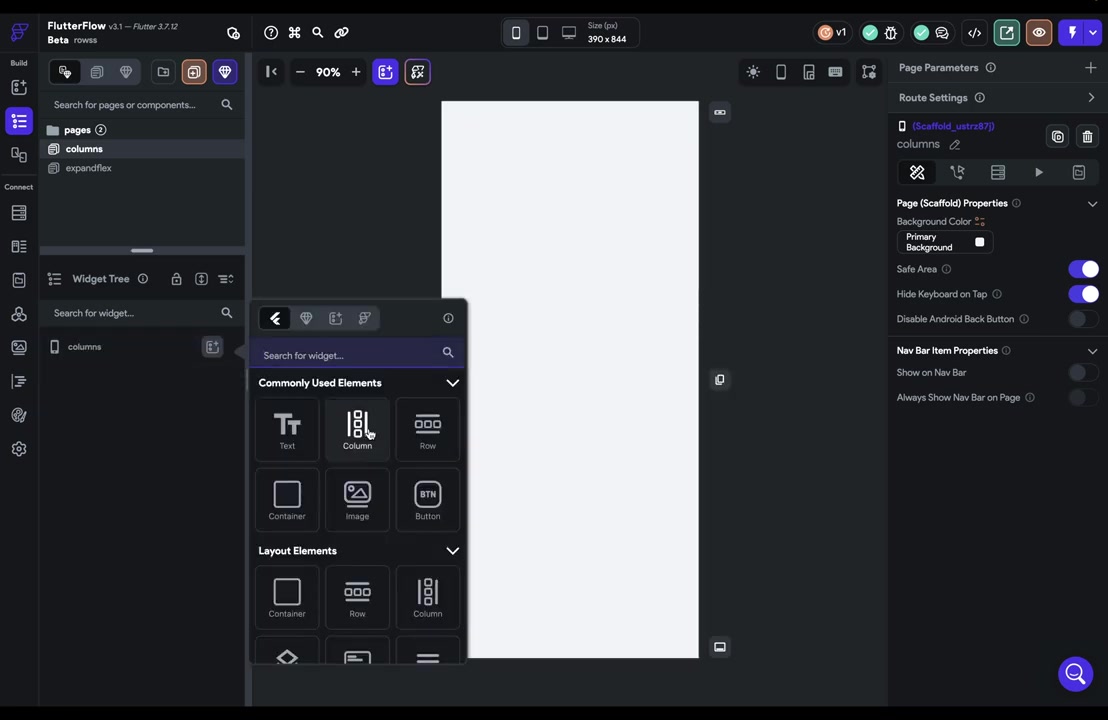Toggle Hide Keyboard on Tap switch

tap(1083, 294)
